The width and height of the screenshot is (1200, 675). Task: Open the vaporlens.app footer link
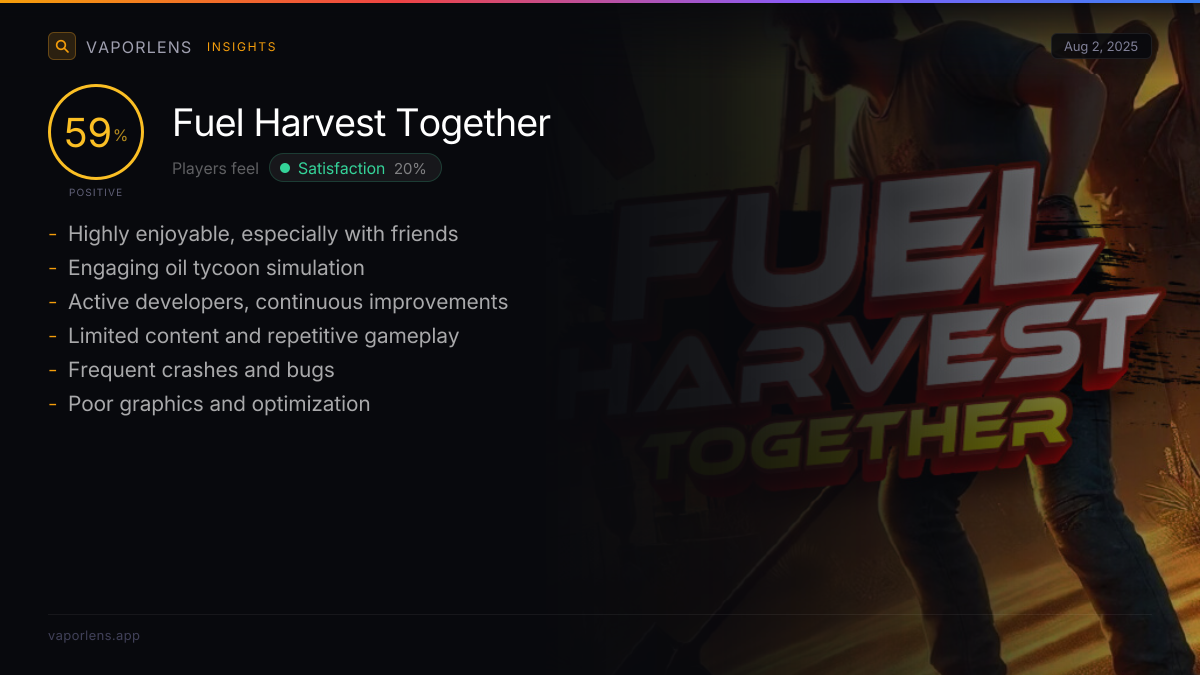point(94,635)
